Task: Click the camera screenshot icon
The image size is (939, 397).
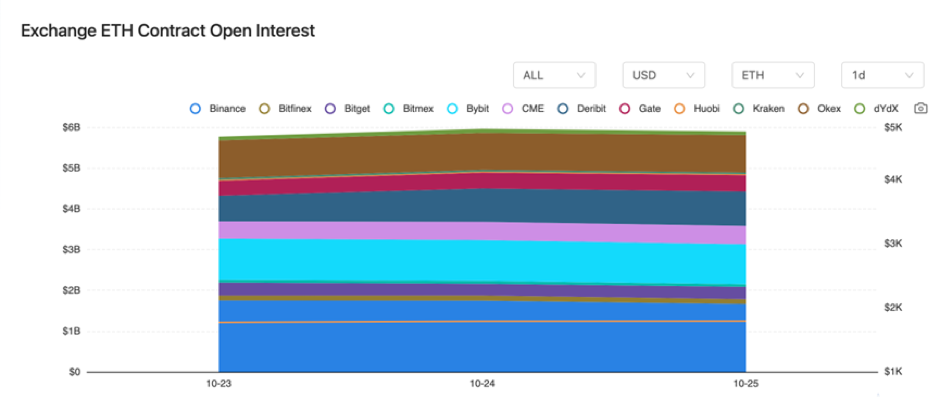Action: point(921,108)
